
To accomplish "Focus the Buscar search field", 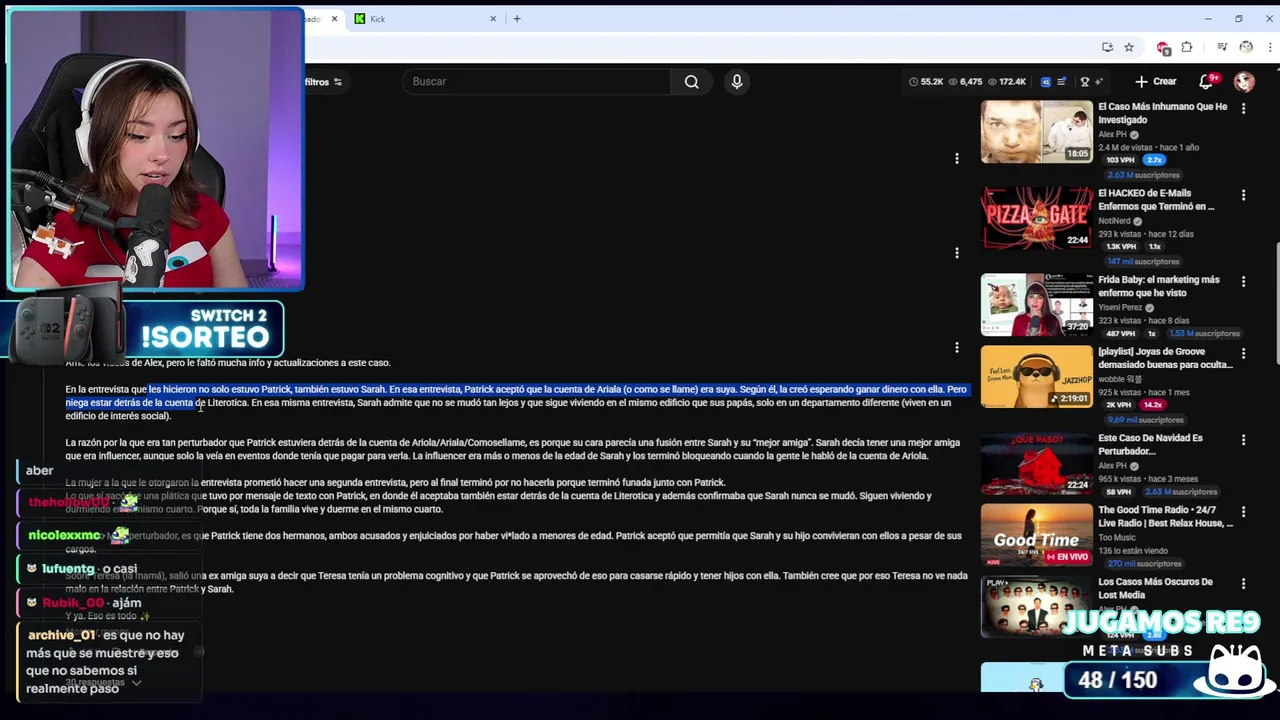I will click(x=537, y=82).
